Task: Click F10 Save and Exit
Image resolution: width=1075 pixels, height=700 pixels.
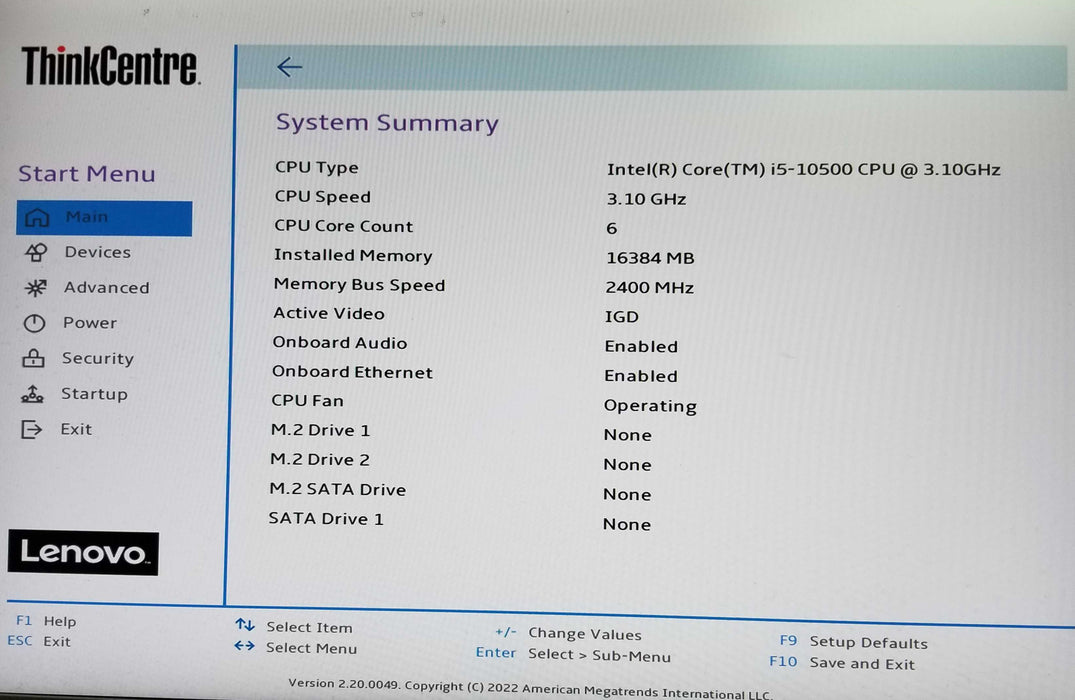Action: 841,663
